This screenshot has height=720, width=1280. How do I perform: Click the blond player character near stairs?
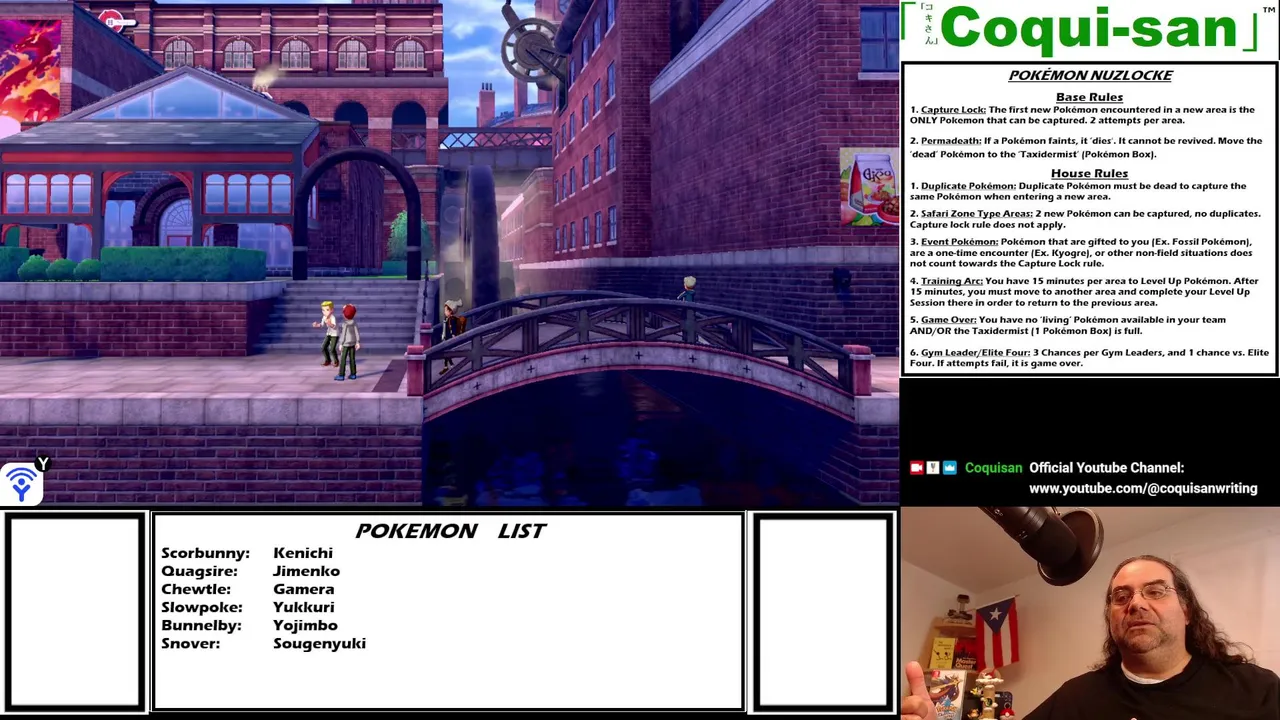pos(328,334)
